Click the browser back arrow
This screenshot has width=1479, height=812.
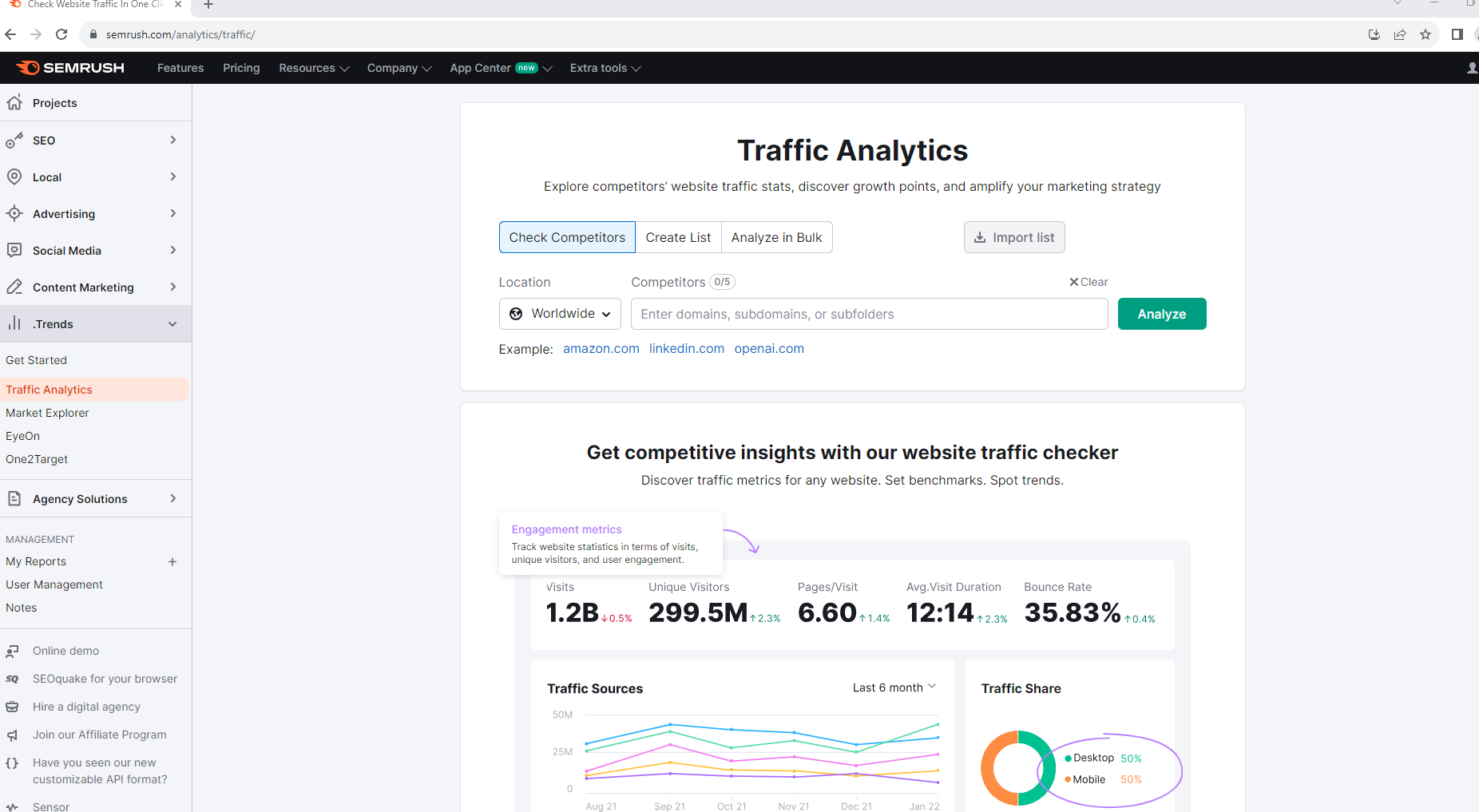10,34
